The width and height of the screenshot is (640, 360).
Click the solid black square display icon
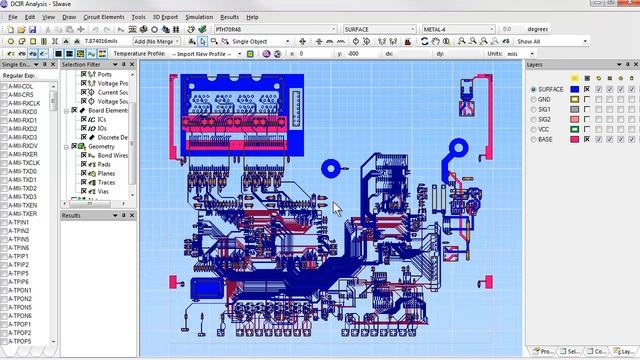58,54
